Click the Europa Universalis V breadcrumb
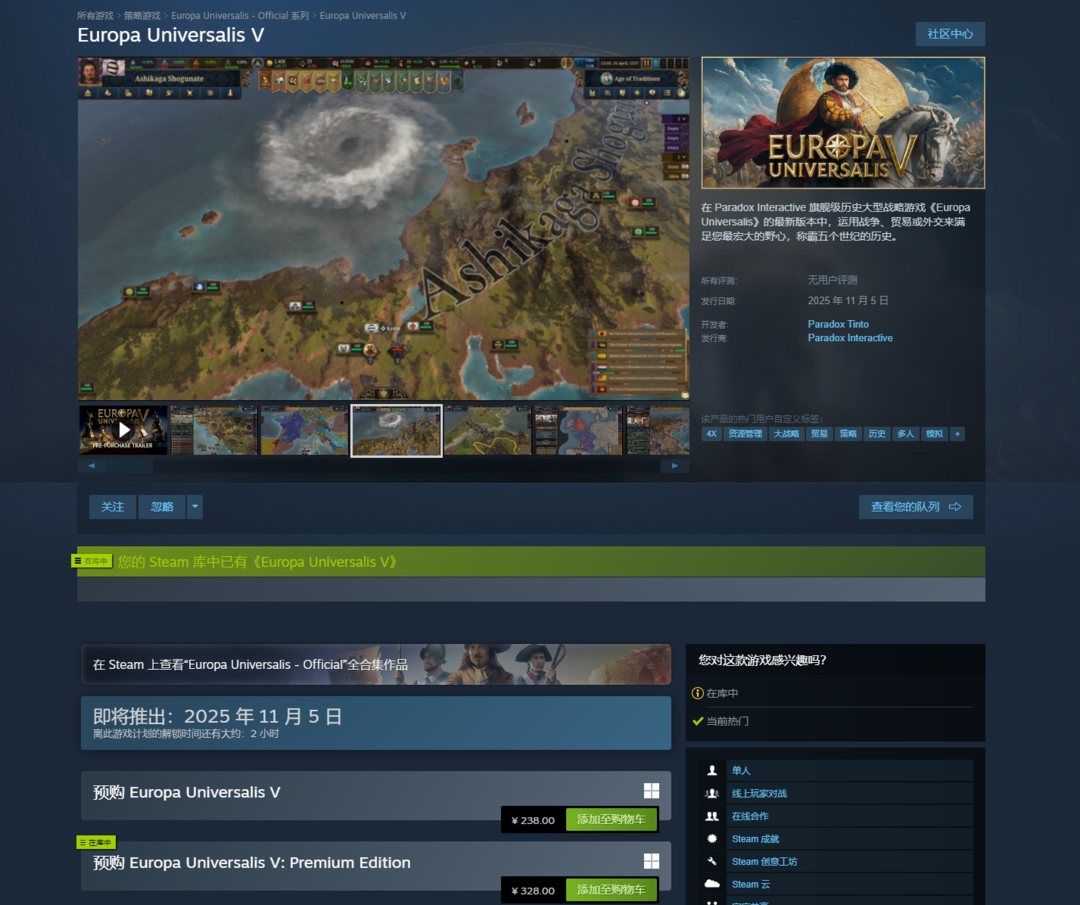This screenshot has height=905, width=1080. 362,15
